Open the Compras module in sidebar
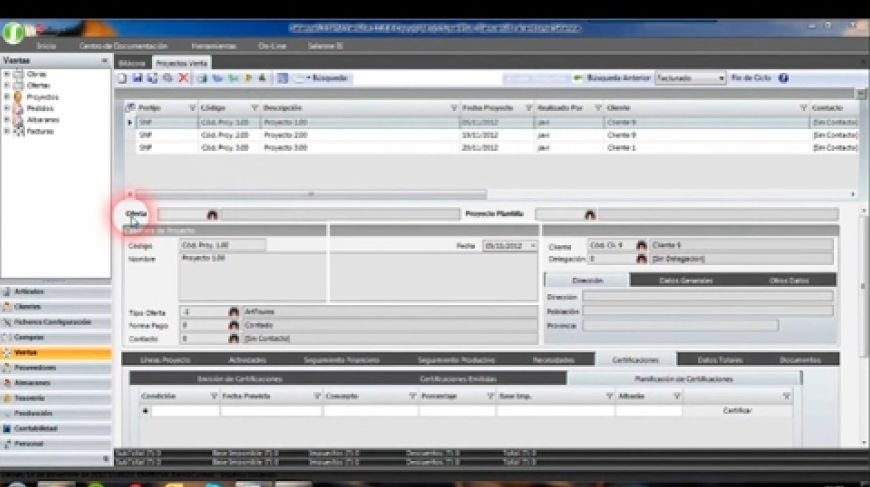Image resolution: width=870 pixels, height=487 pixels. point(55,337)
